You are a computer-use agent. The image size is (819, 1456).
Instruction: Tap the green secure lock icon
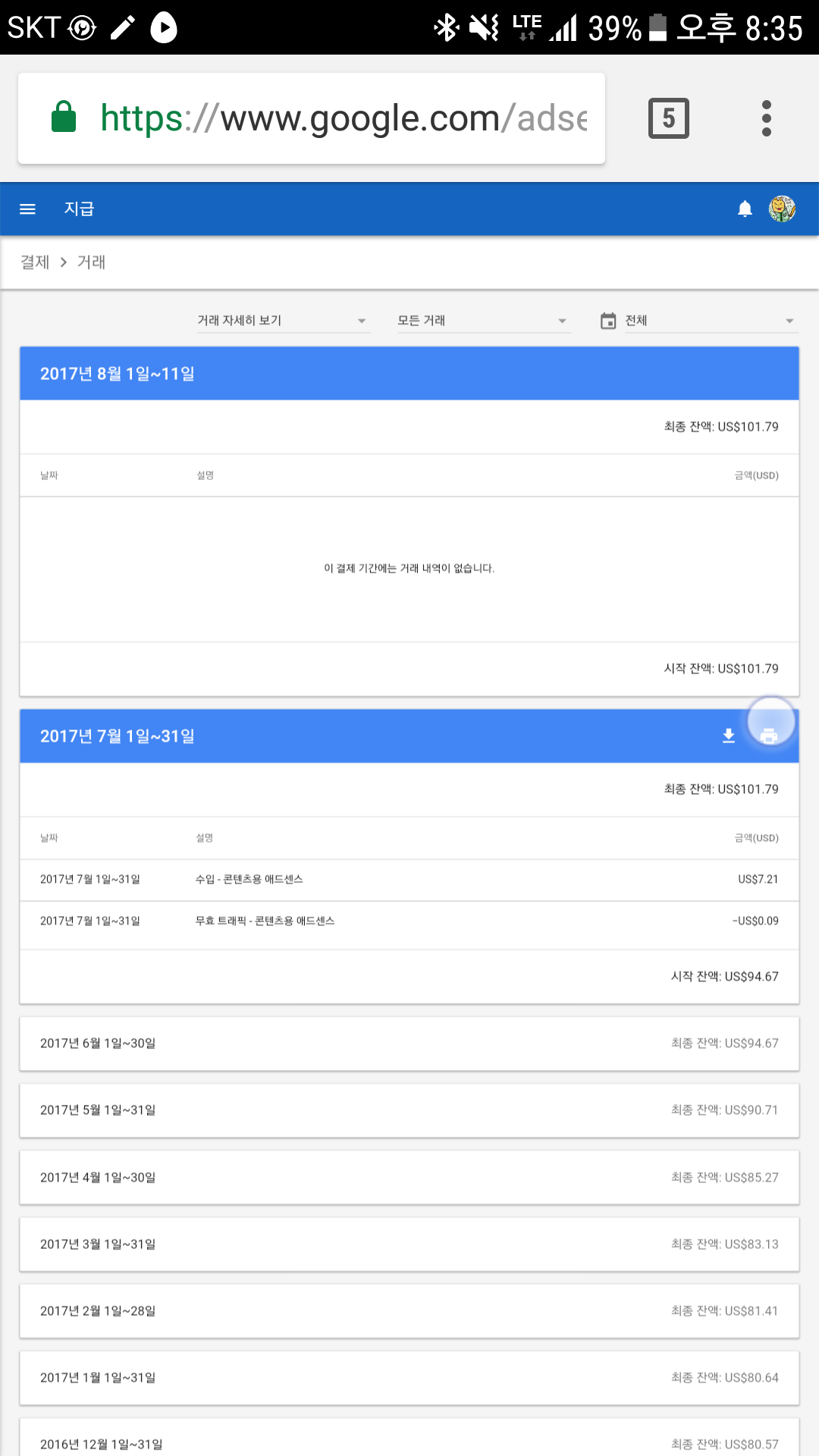[64, 118]
